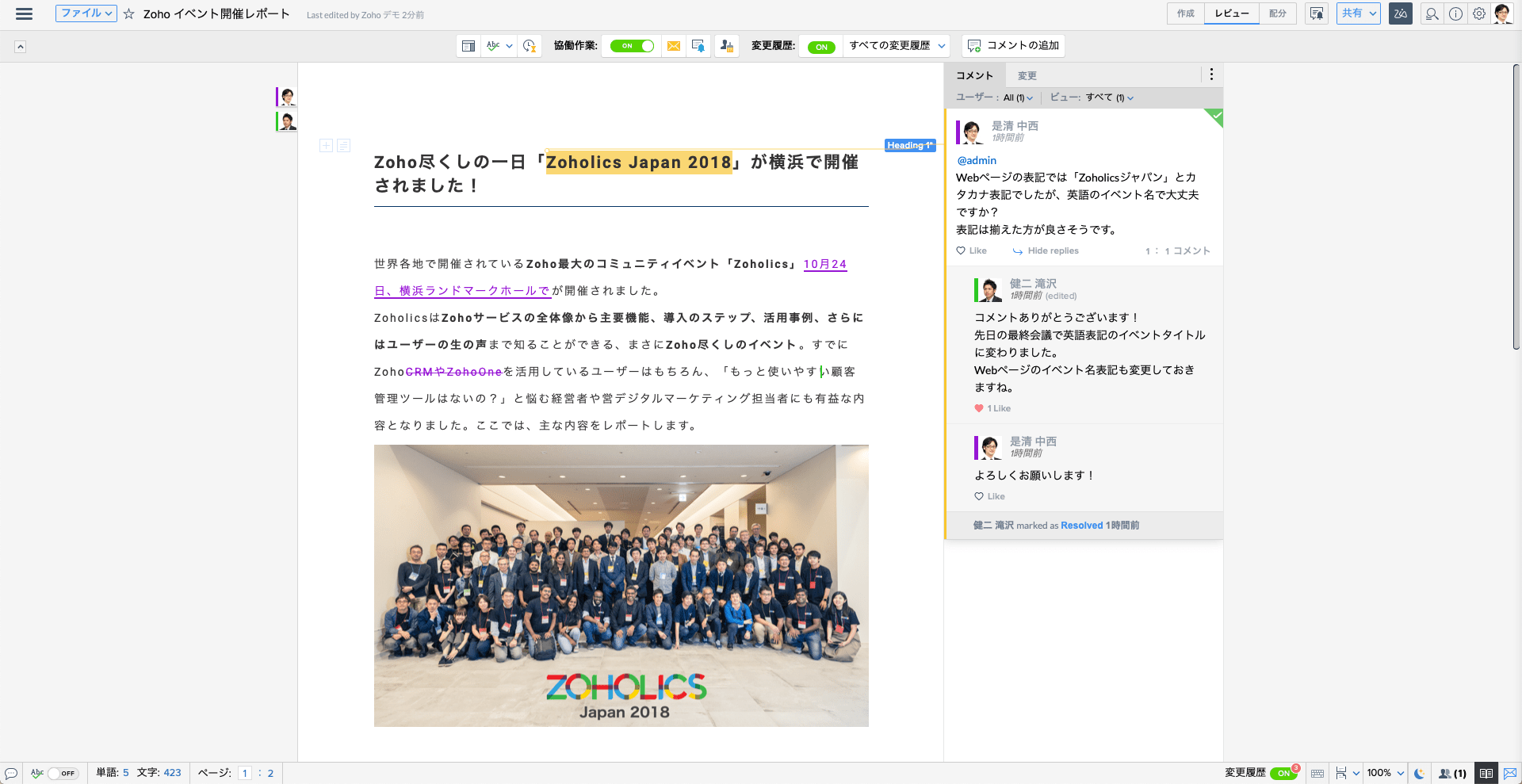Toggle 変更履歴 track changes in toolbar
The width and height of the screenshot is (1522, 784).
coord(821,47)
